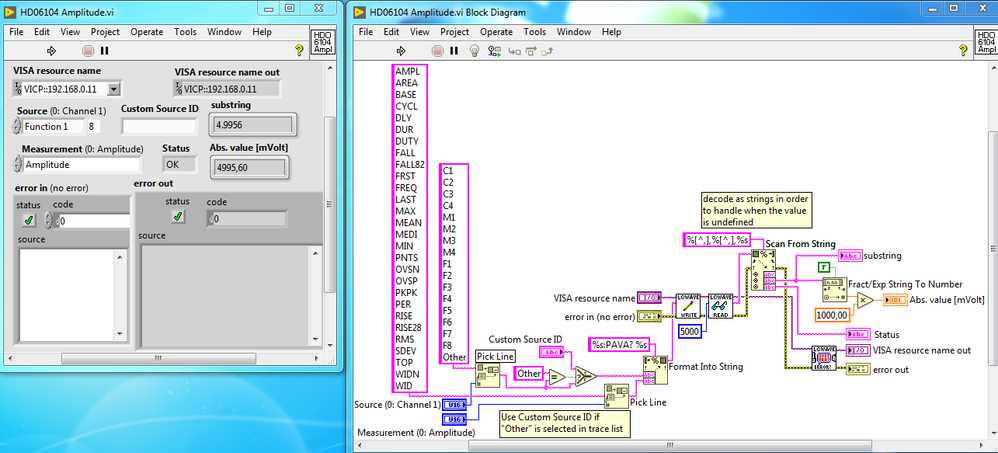The image size is (998, 453).
Task: Open the View menu in Block Diagram
Action: [x=419, y=32]
